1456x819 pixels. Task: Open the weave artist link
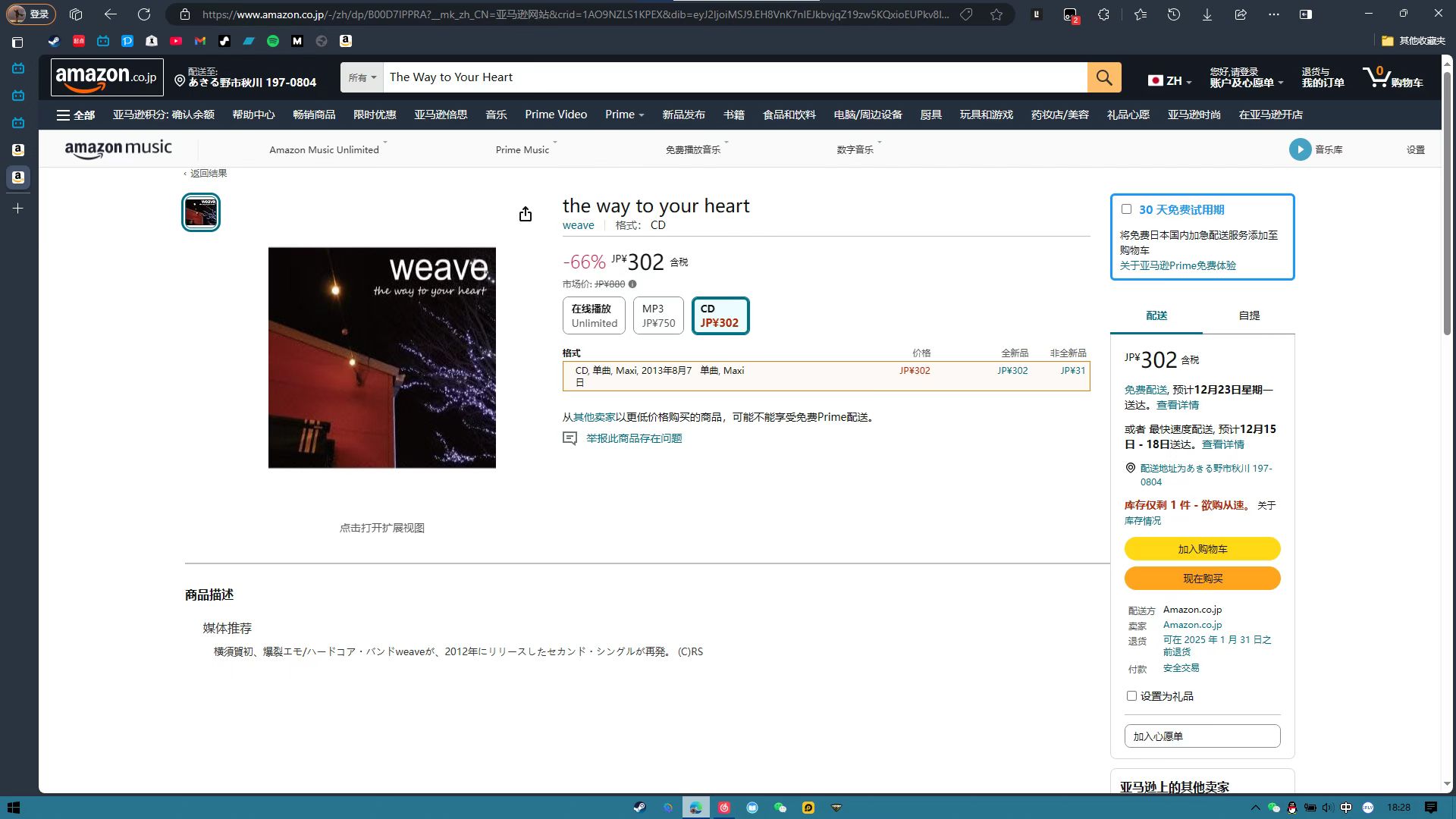[578, 225]
